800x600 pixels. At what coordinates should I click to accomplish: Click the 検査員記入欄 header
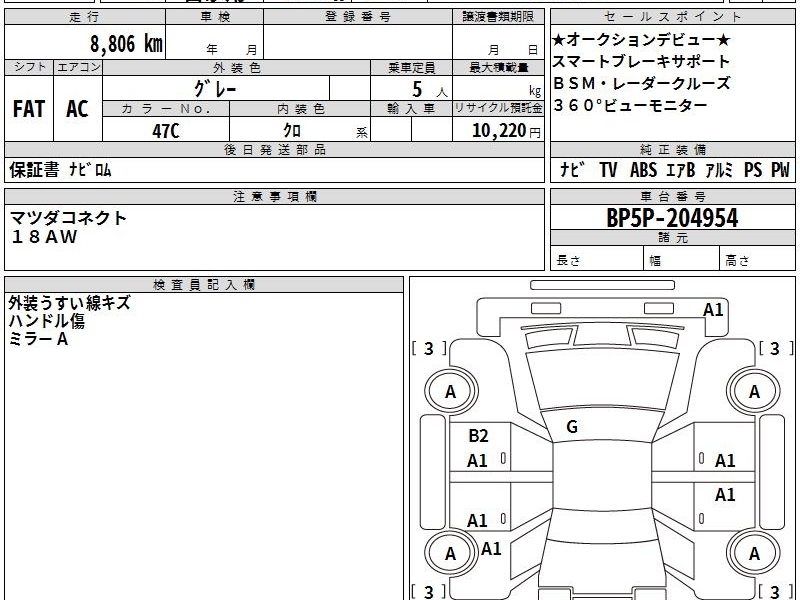pyautogui.click(x=204, y=285)
